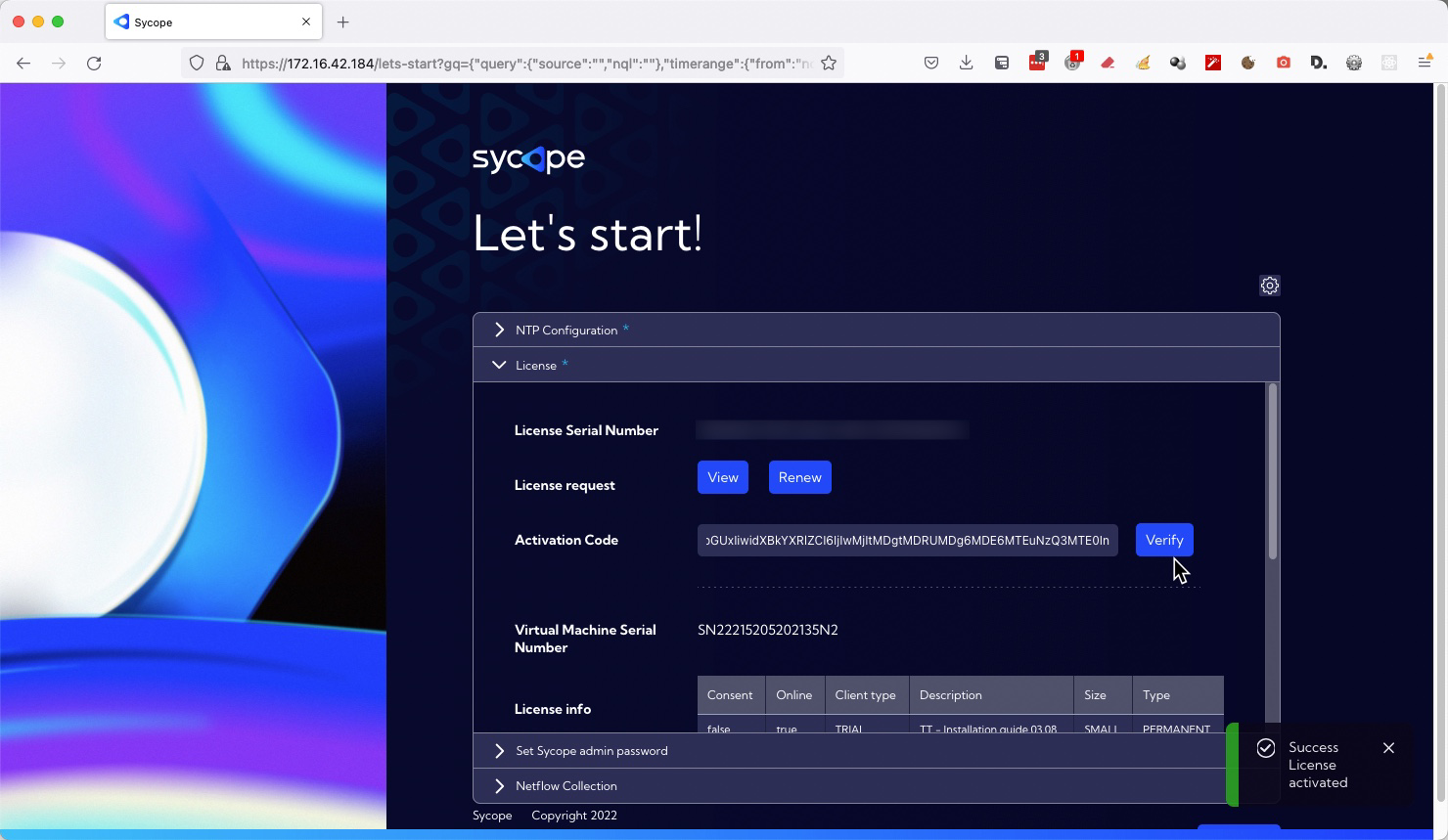The width and height of the screenshot is (1448, 840).
Task: Click the Renew license request button
Action: [799, 477]
